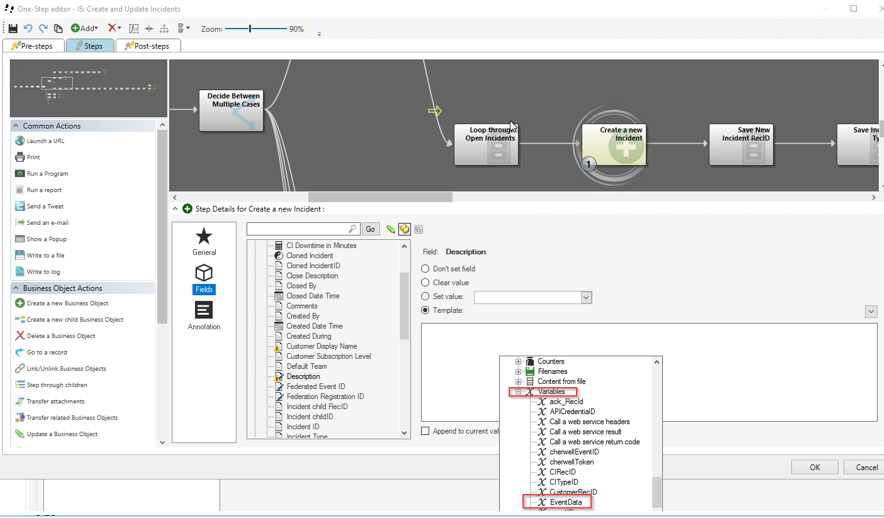This screenshot has height=518, width=884.
Task: Click the red X delete icon
Action: click(x=113, y=29)
